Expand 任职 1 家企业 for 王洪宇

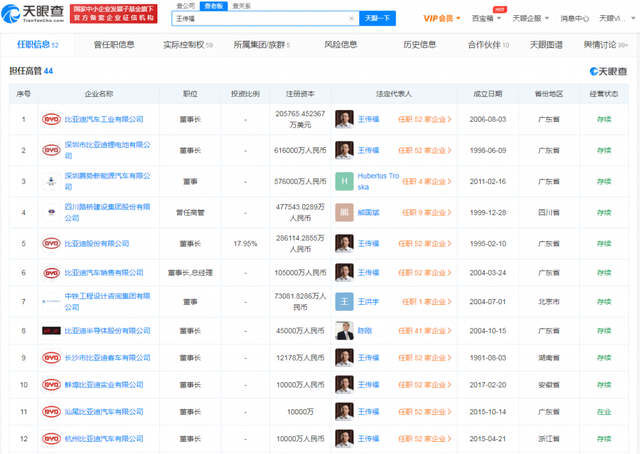pyautogui.click(x=427, y=302)
